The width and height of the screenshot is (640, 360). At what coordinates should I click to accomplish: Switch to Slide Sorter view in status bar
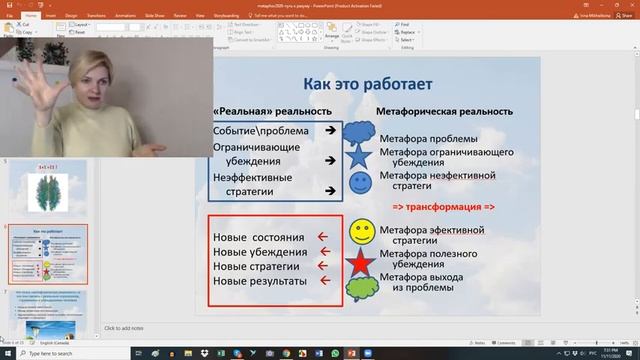point(541,343)
